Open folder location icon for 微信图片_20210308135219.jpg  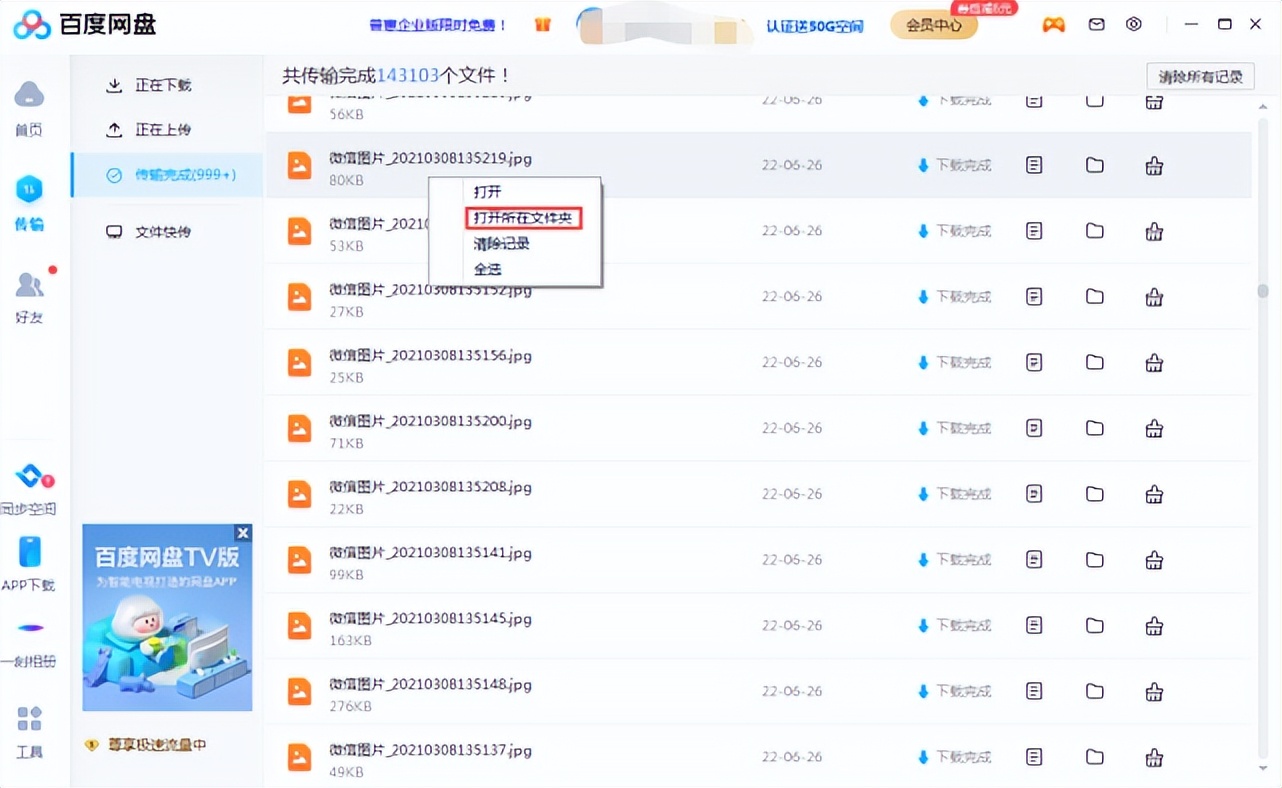[1094, 165]
